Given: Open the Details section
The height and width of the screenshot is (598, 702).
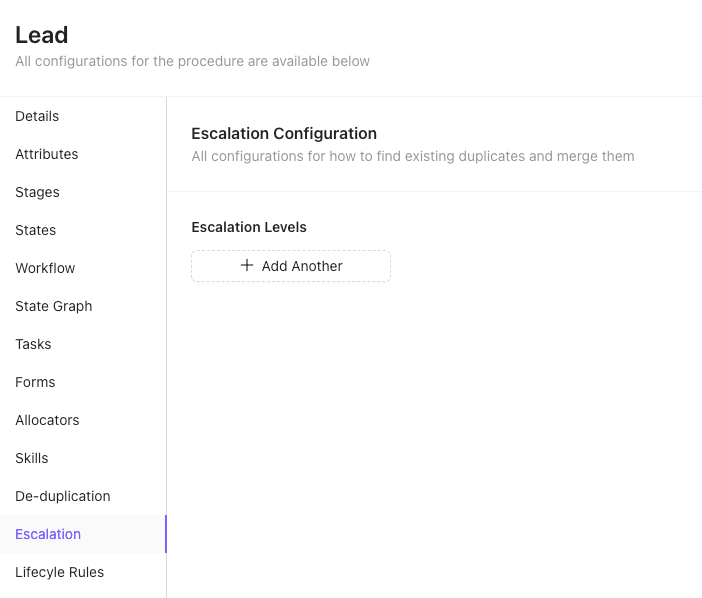Looking at the screenshot, I should point(83,116).
